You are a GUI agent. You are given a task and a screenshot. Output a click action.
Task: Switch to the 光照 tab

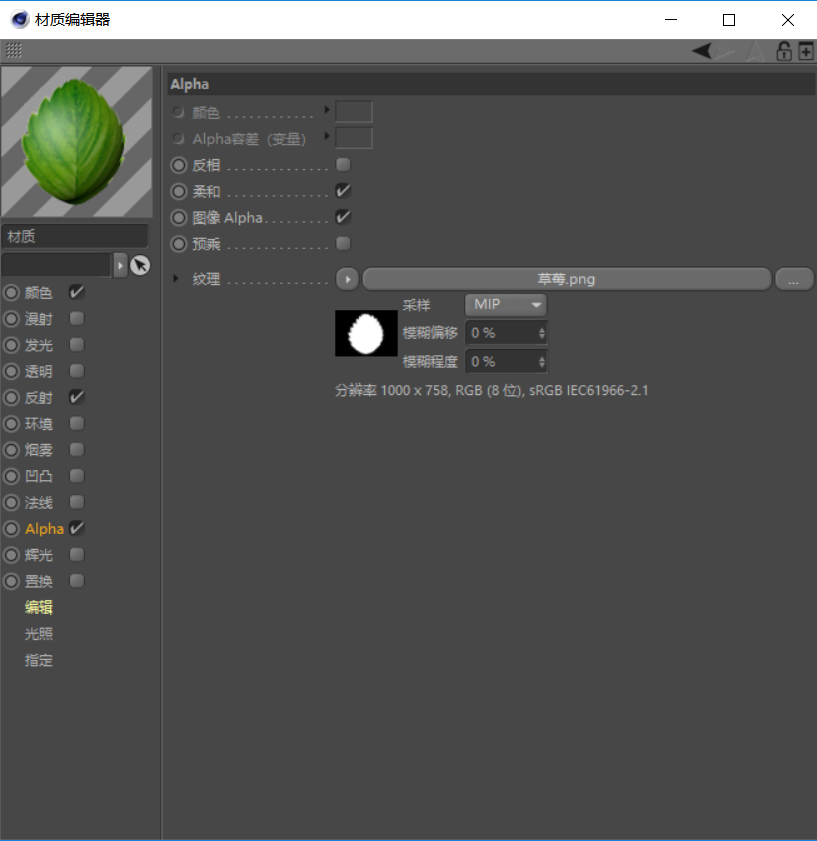click(38, 633)
